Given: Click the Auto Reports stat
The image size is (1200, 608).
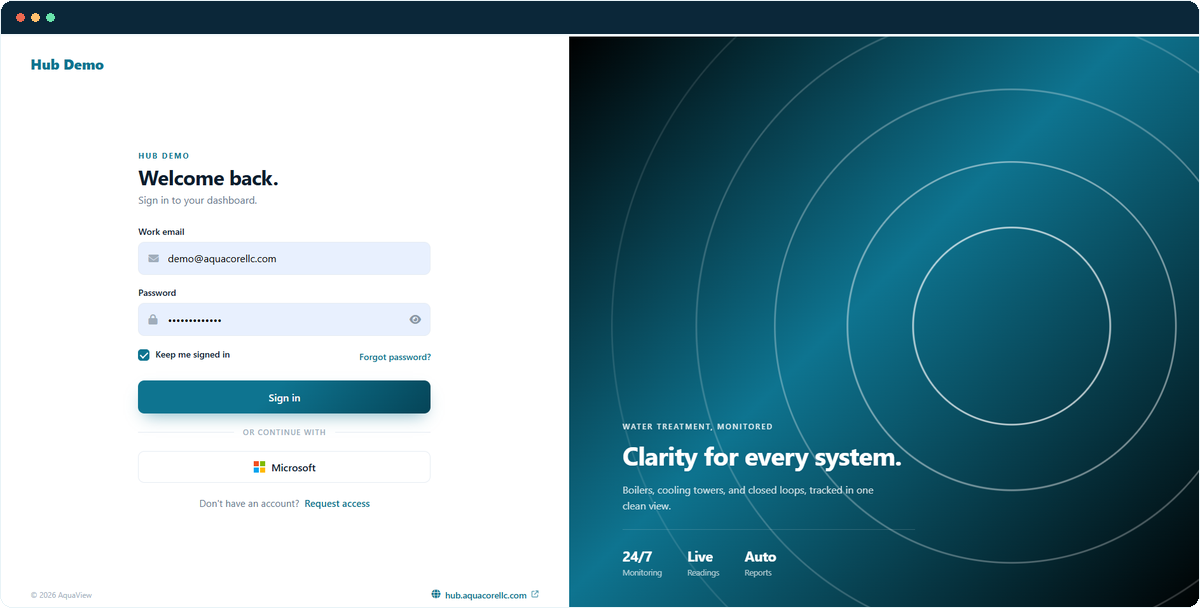Looking at the screenshot, I should (x=760, y=563).
